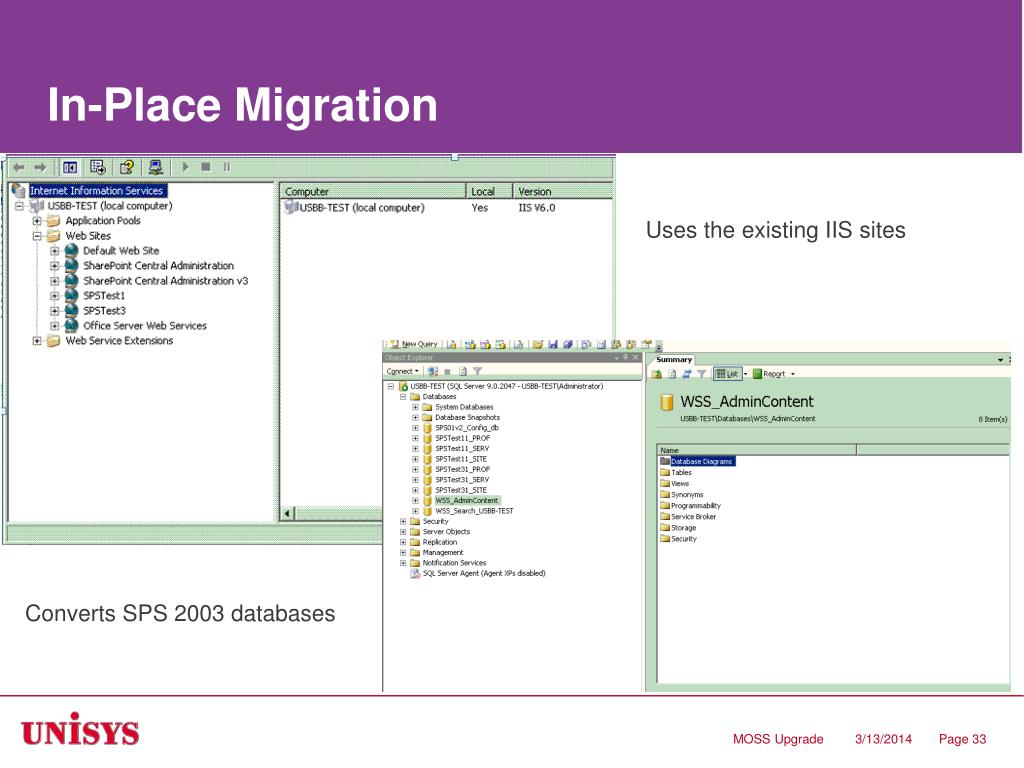Select the Views folder in Summary list
The height and width of the screenshot is (768, 1024).
680,483
